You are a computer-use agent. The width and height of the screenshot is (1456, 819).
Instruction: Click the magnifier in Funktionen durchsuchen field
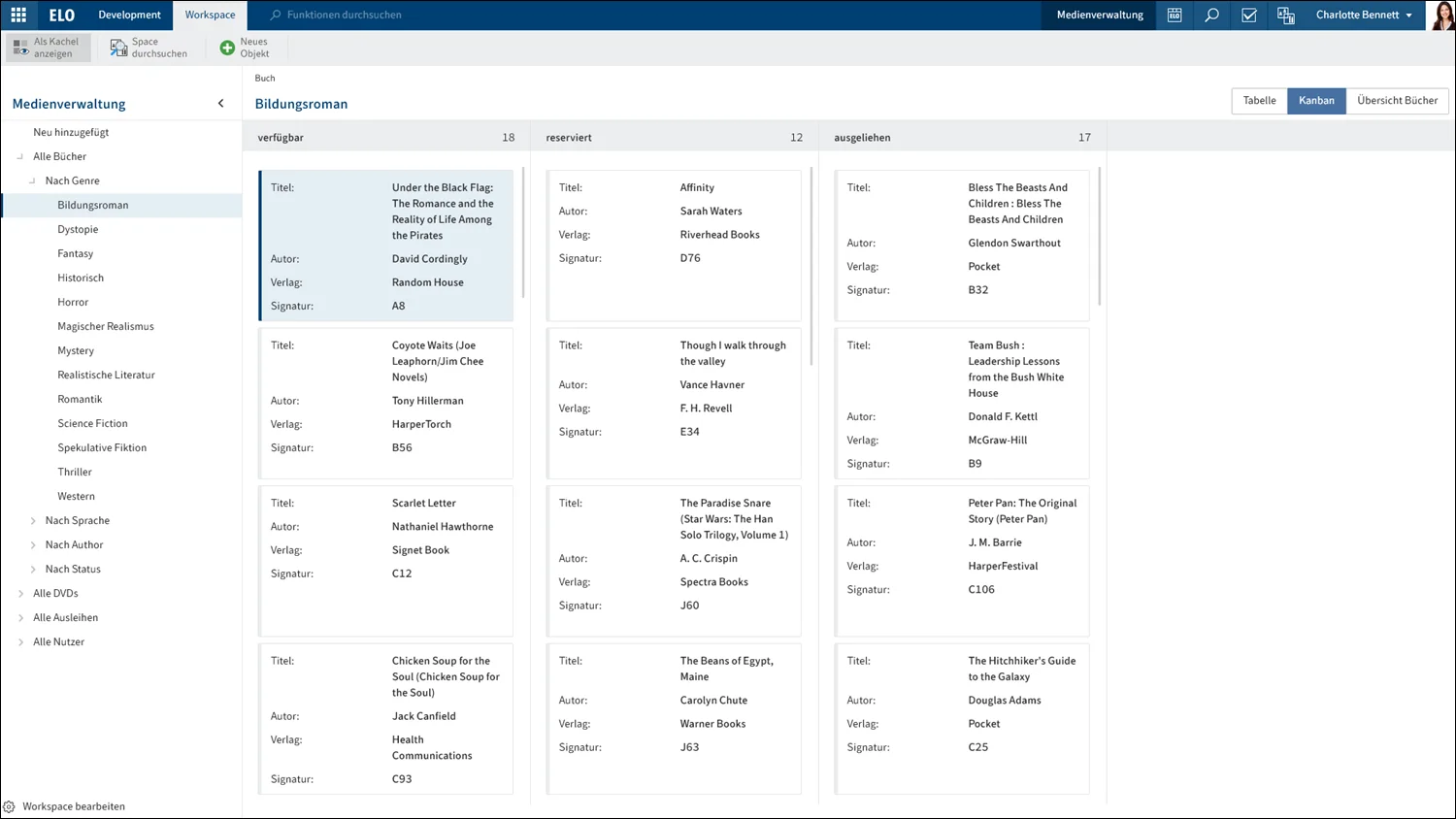pos(276,15)
